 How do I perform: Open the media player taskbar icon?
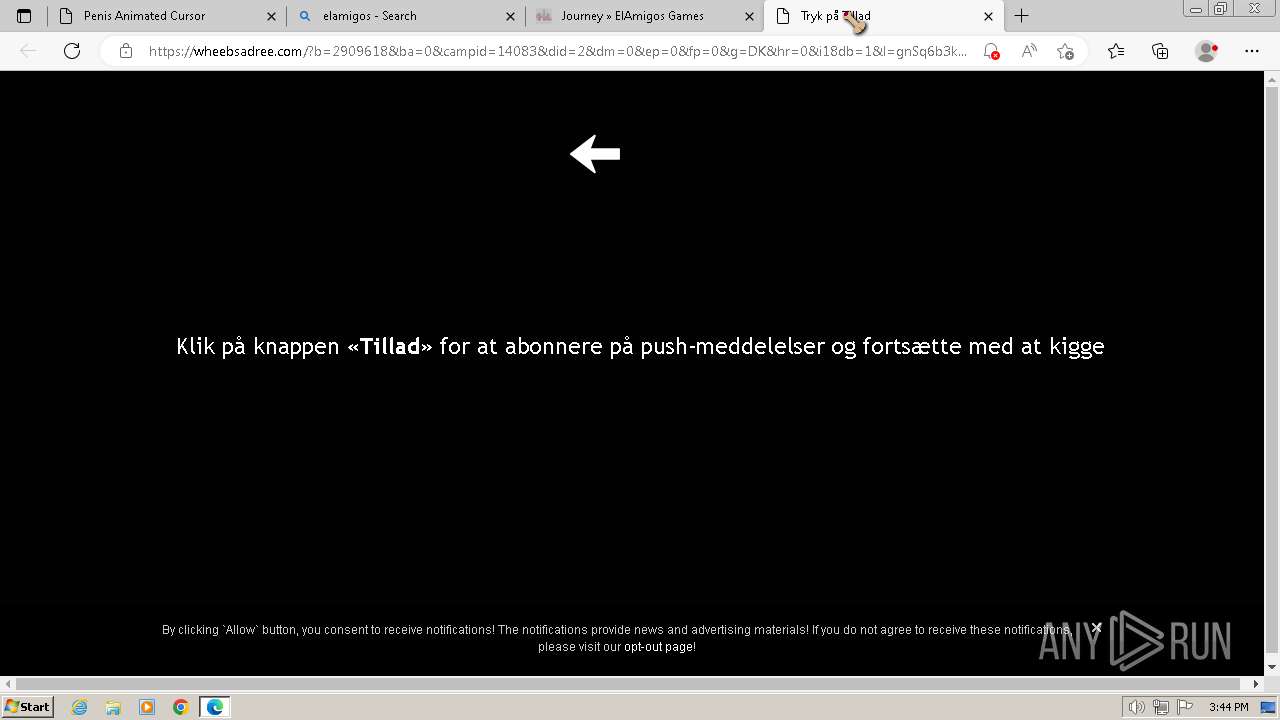pos(147,707)
